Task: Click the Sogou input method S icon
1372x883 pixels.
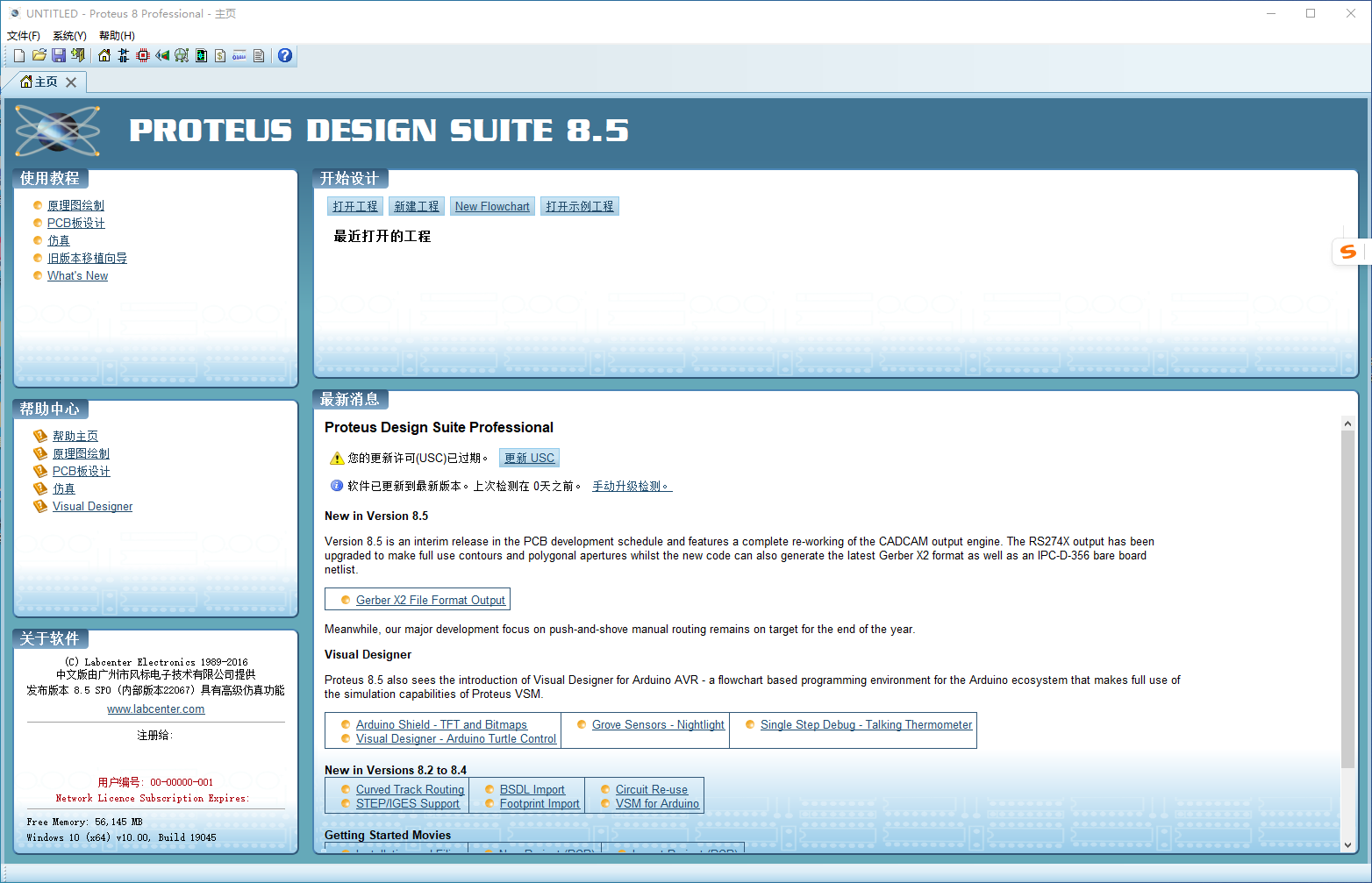Action: click(1348, 253)
